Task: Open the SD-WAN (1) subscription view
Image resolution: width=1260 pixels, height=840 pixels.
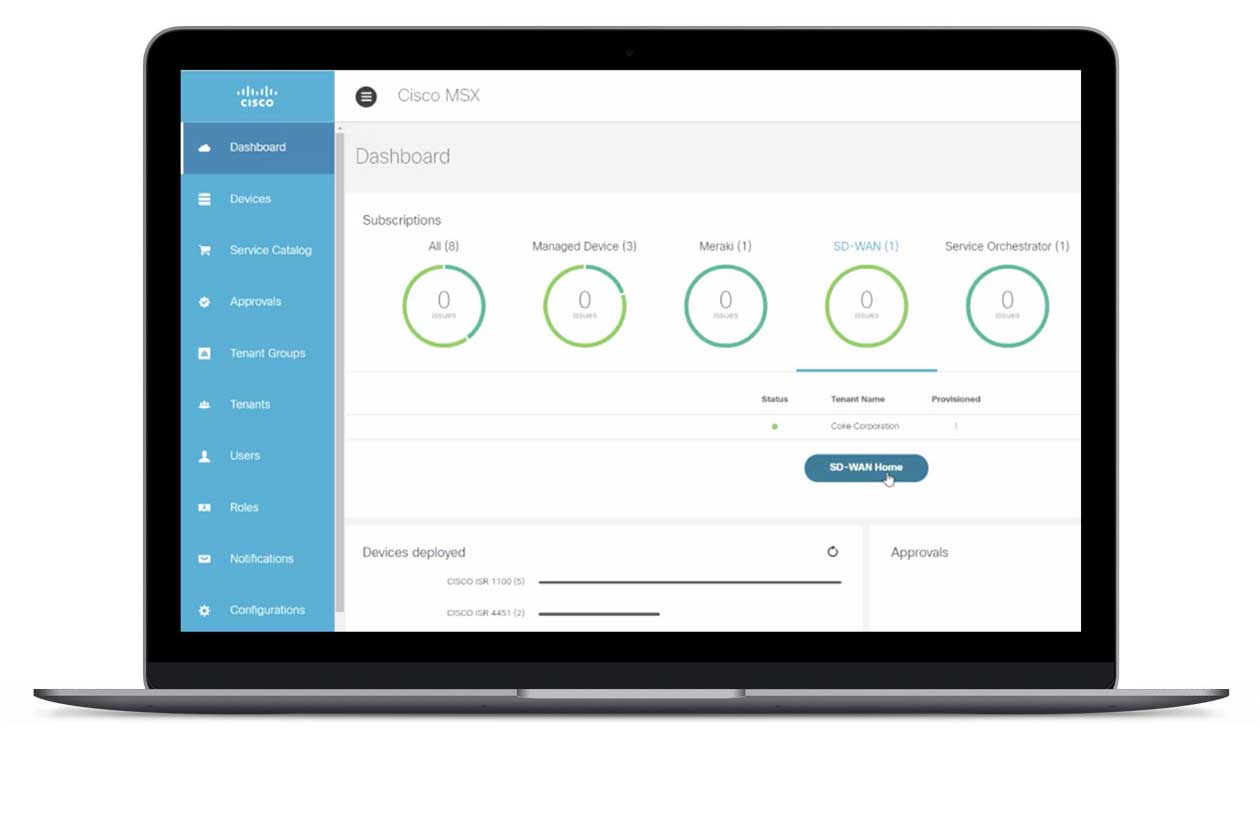Action: point(866,246)
